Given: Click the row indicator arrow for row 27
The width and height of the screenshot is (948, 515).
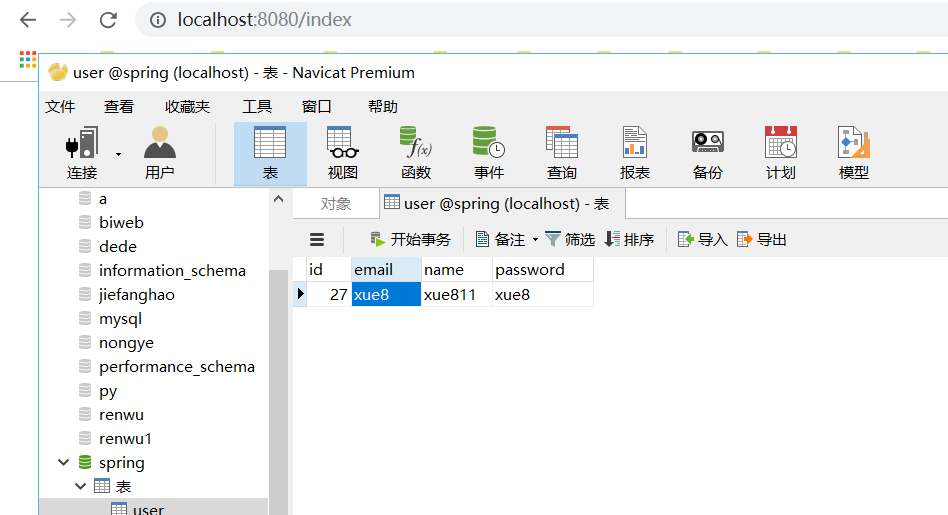Looking at the screenshot, I should 300,294.
